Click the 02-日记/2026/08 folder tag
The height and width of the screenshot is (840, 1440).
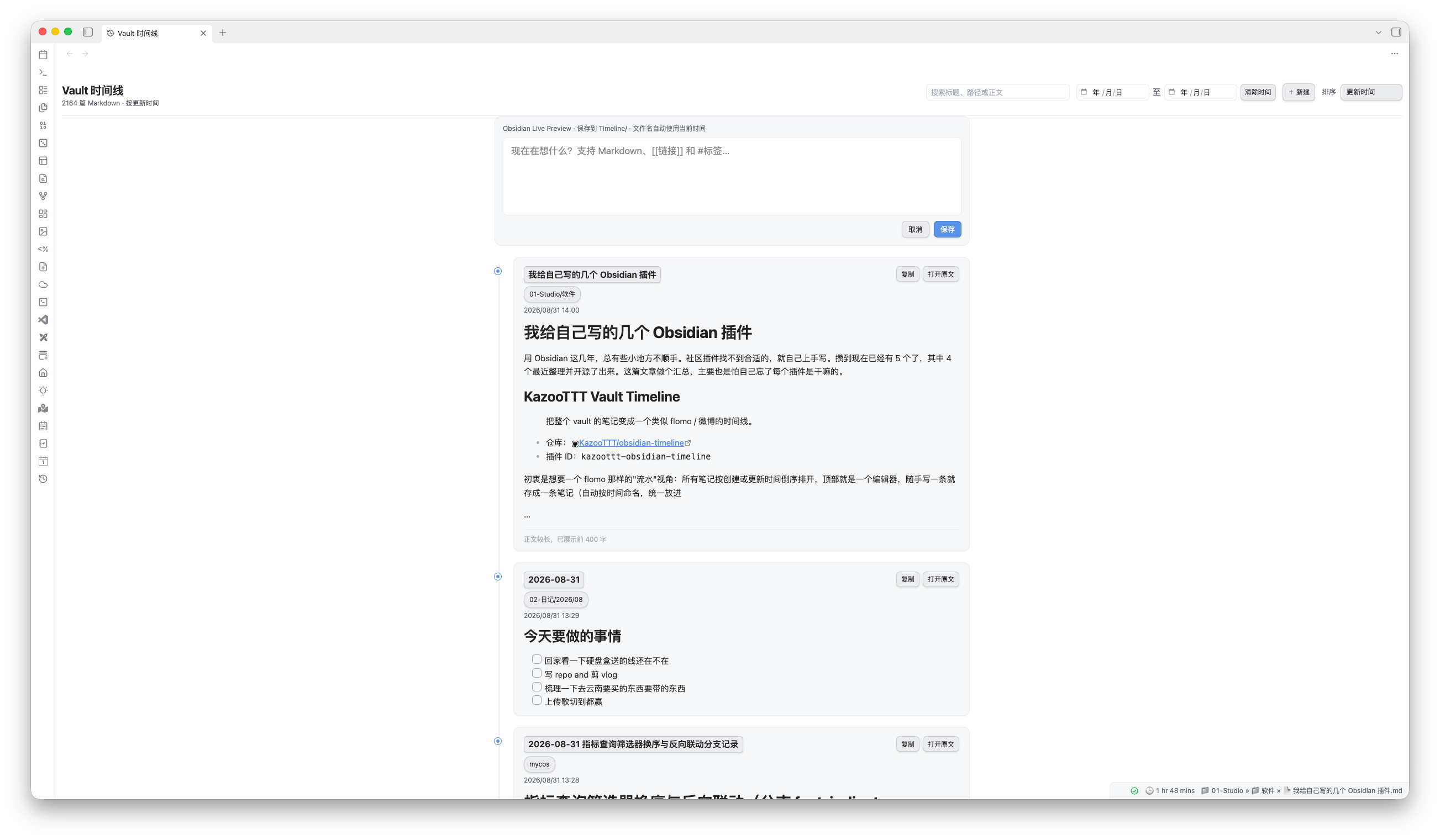point(555,600)
